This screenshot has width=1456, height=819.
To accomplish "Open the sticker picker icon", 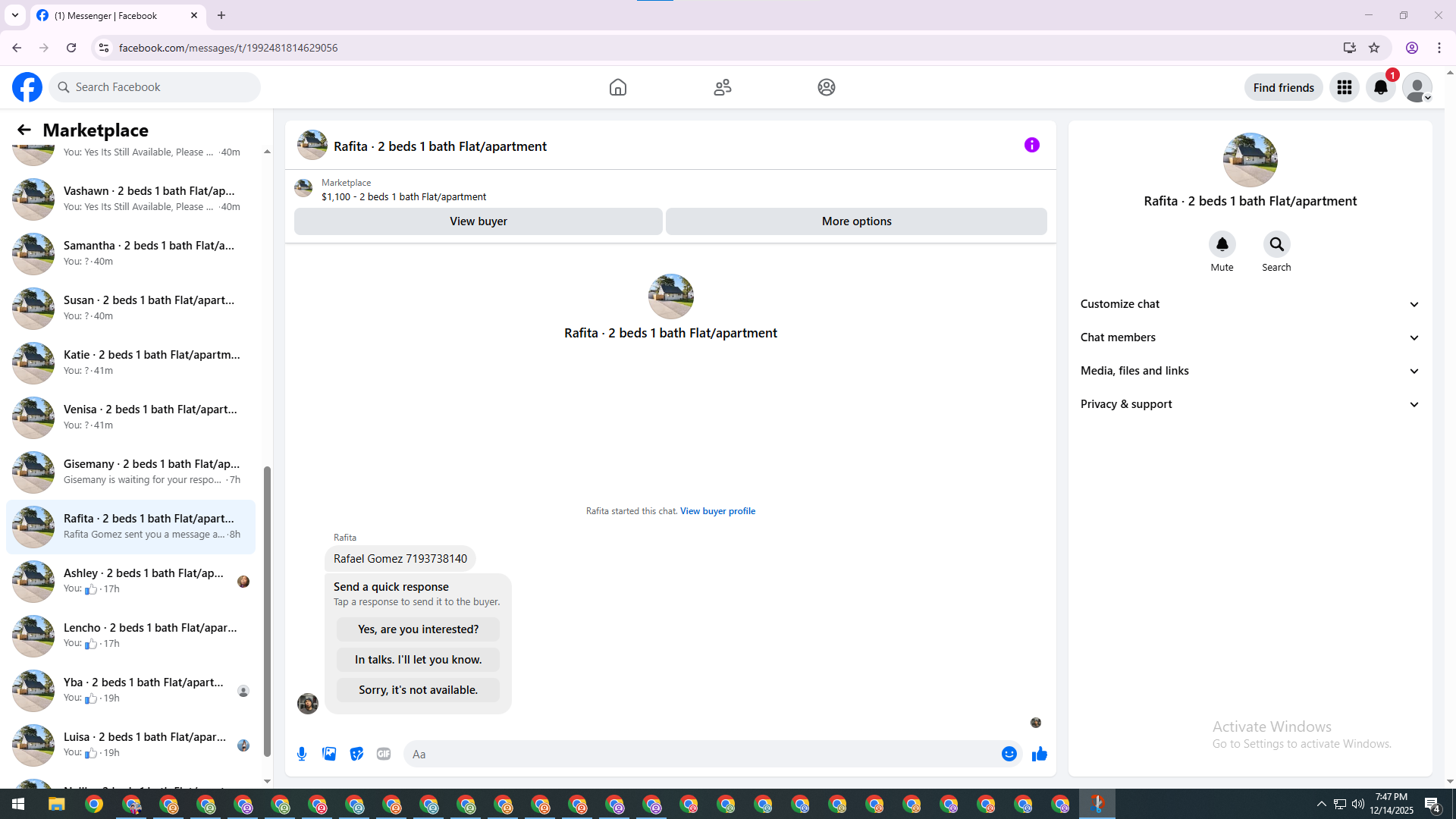I will [356, 754].
